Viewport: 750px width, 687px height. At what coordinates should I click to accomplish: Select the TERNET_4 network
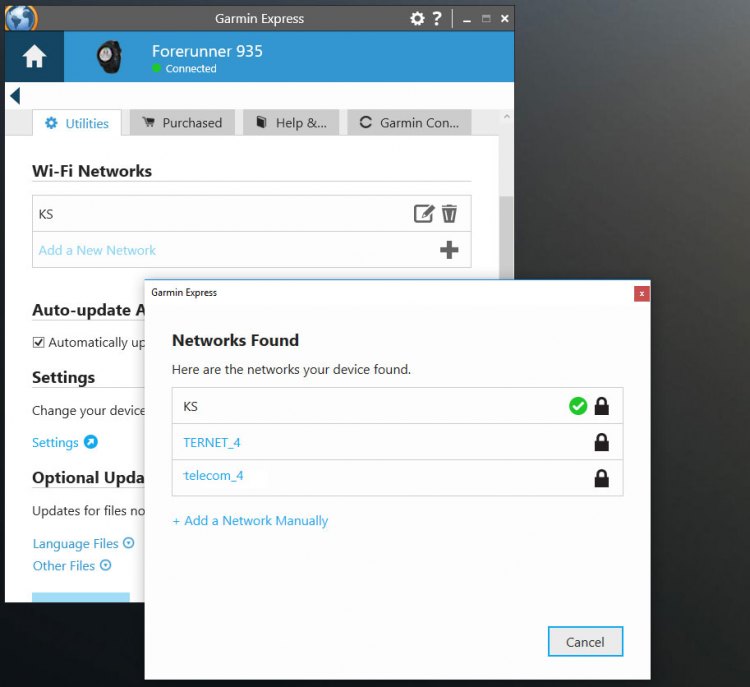tap(397, 442)
